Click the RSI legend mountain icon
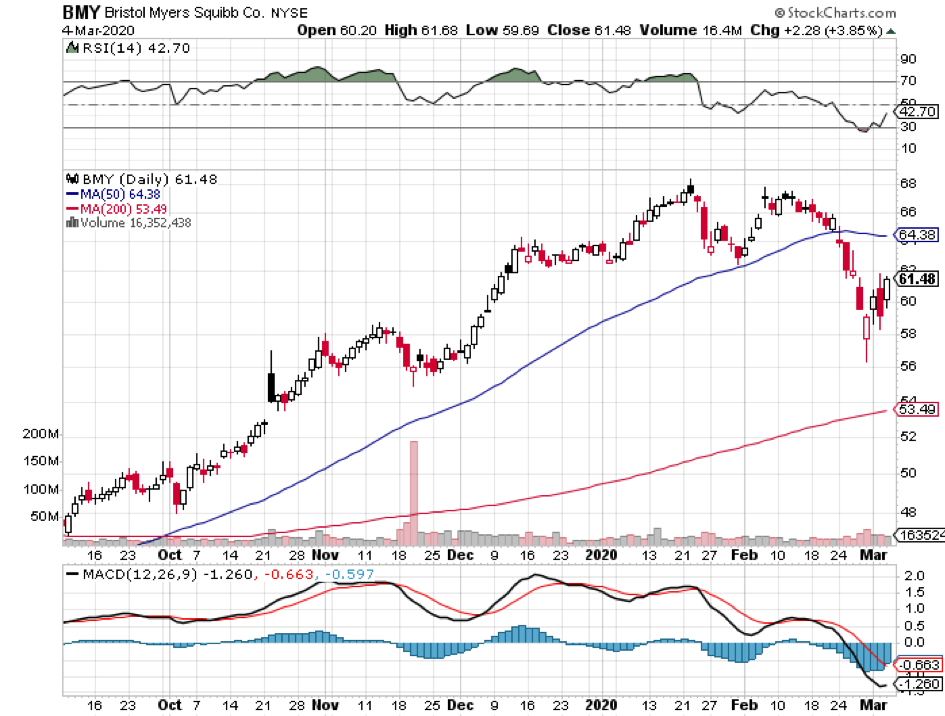 72,48
